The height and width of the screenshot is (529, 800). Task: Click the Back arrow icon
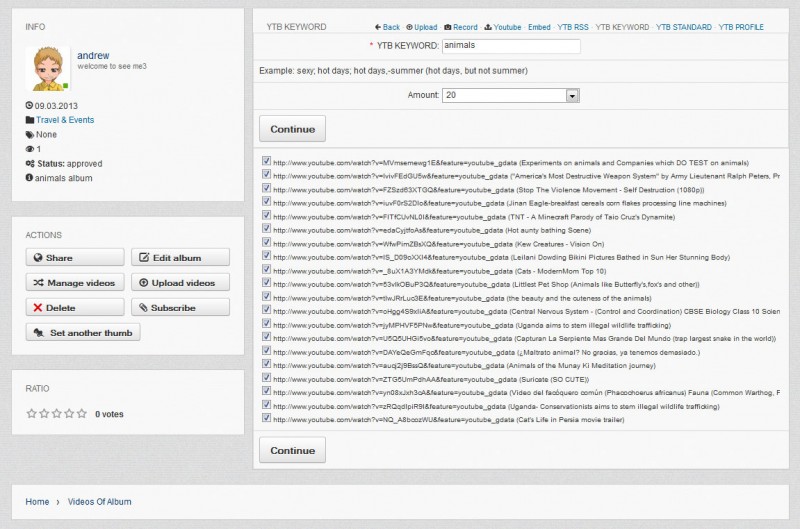click(378, 27)
